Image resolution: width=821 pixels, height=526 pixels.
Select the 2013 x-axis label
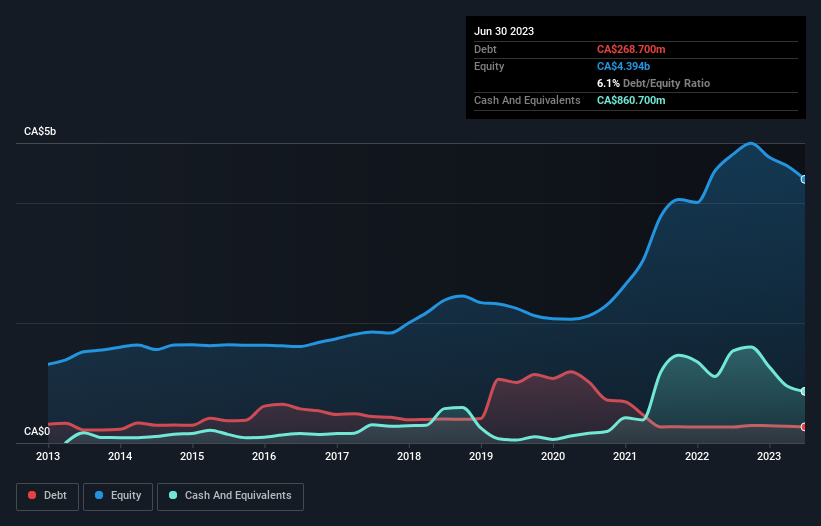[48, 456]
